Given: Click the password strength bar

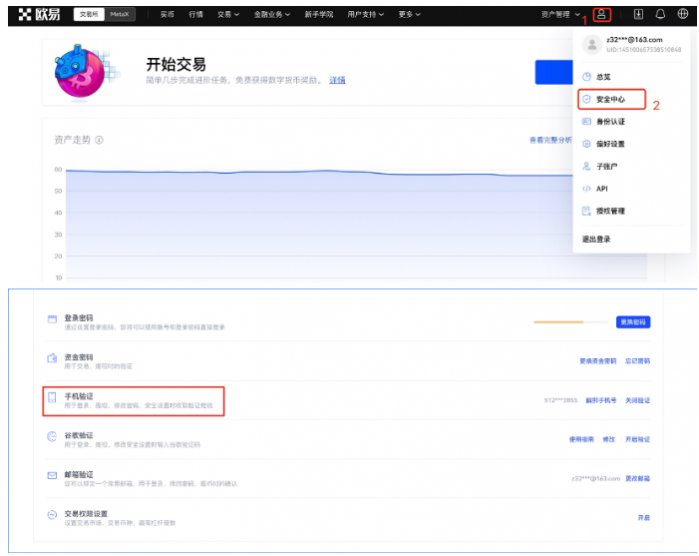Looking at the screenshot, I should pos(571,322).
